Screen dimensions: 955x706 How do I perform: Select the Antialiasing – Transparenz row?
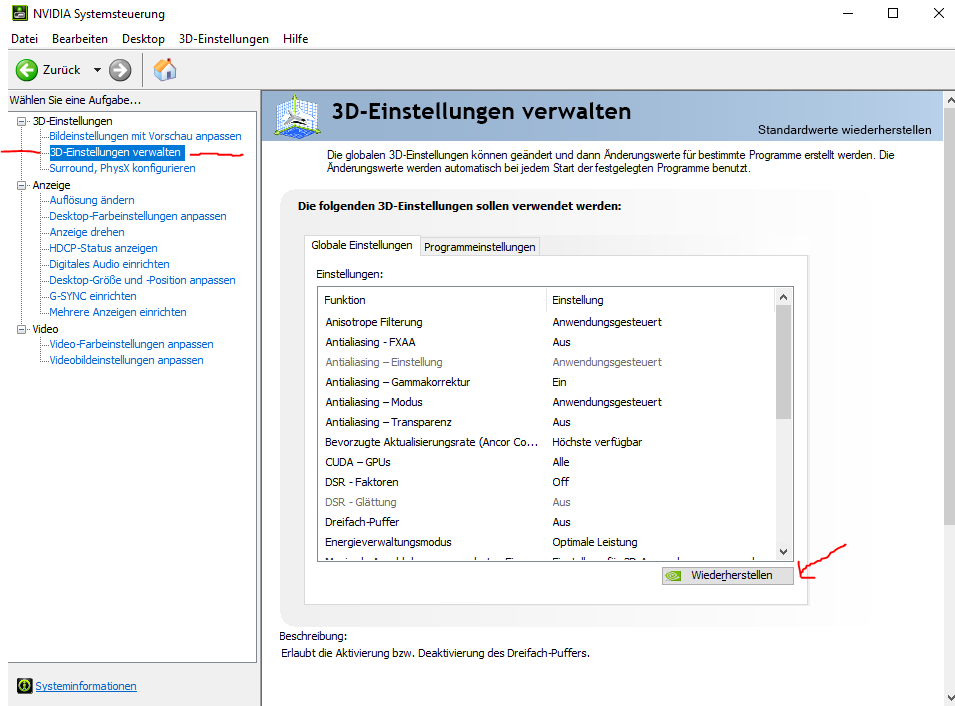[547, 422]
